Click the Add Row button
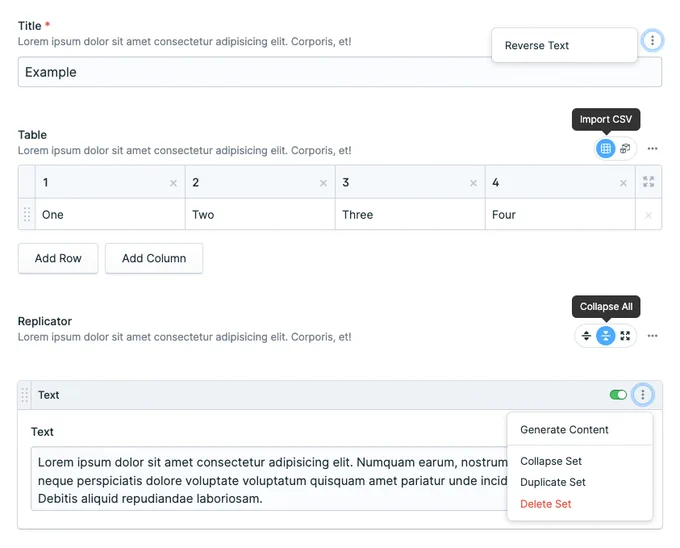Screen dimensions: 680x548 point(58,258)
